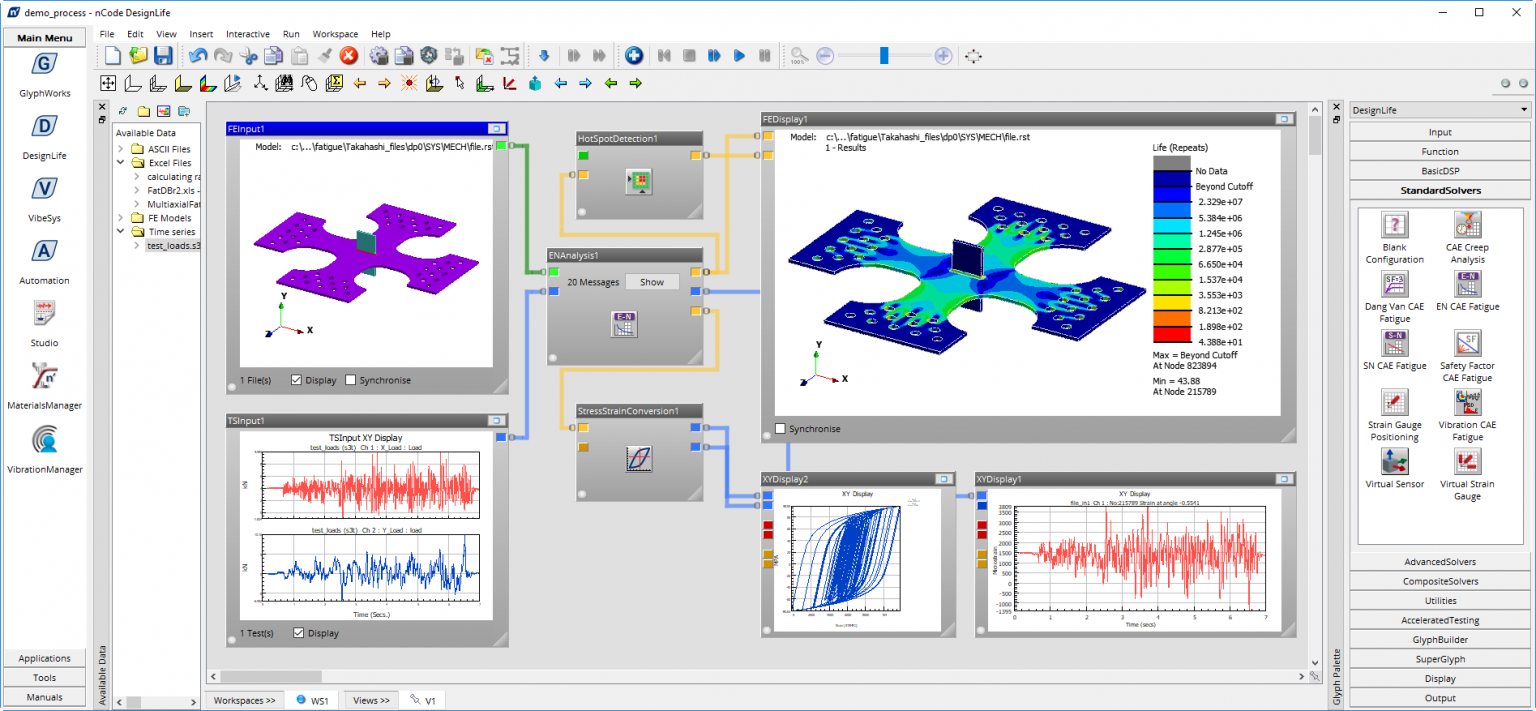
Task: Pick the Virtual Sensor glyph in palette
Action: tap(1394, 461)
